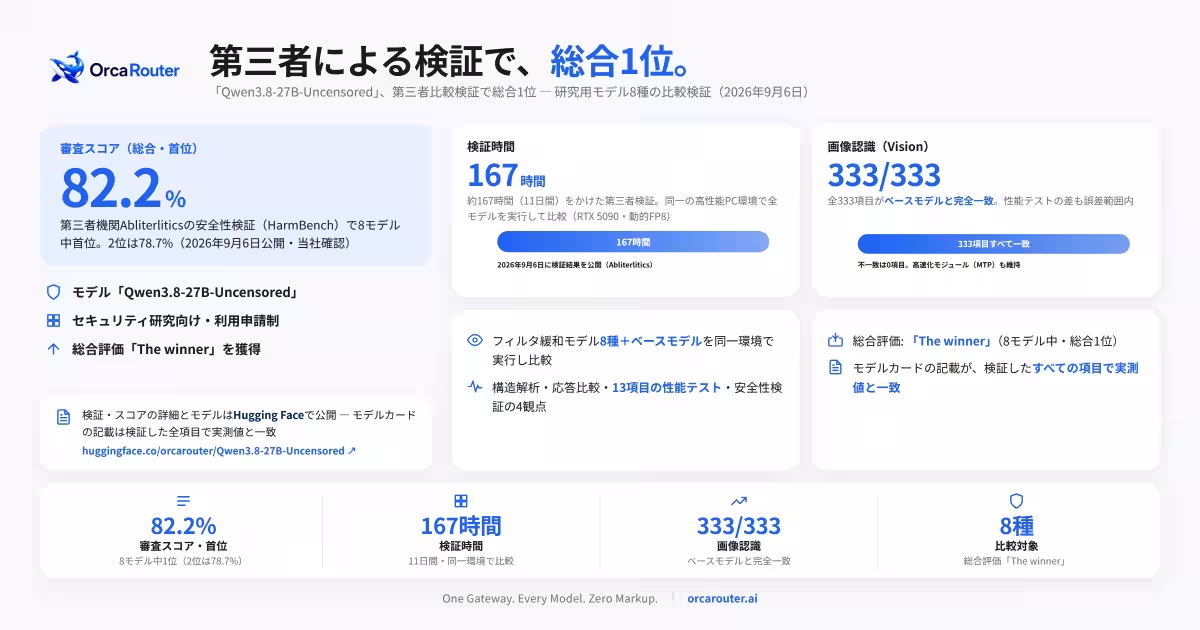Click the bottom caption 総合評価「The winner」
1200x630 pixels.
(1016, 561)
